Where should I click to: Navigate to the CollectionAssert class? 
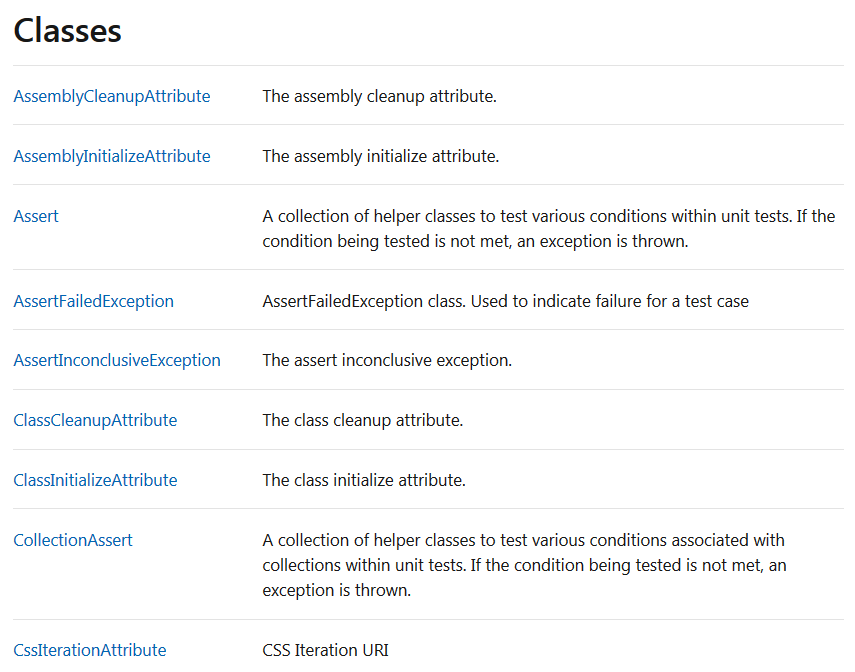[73, 540]
